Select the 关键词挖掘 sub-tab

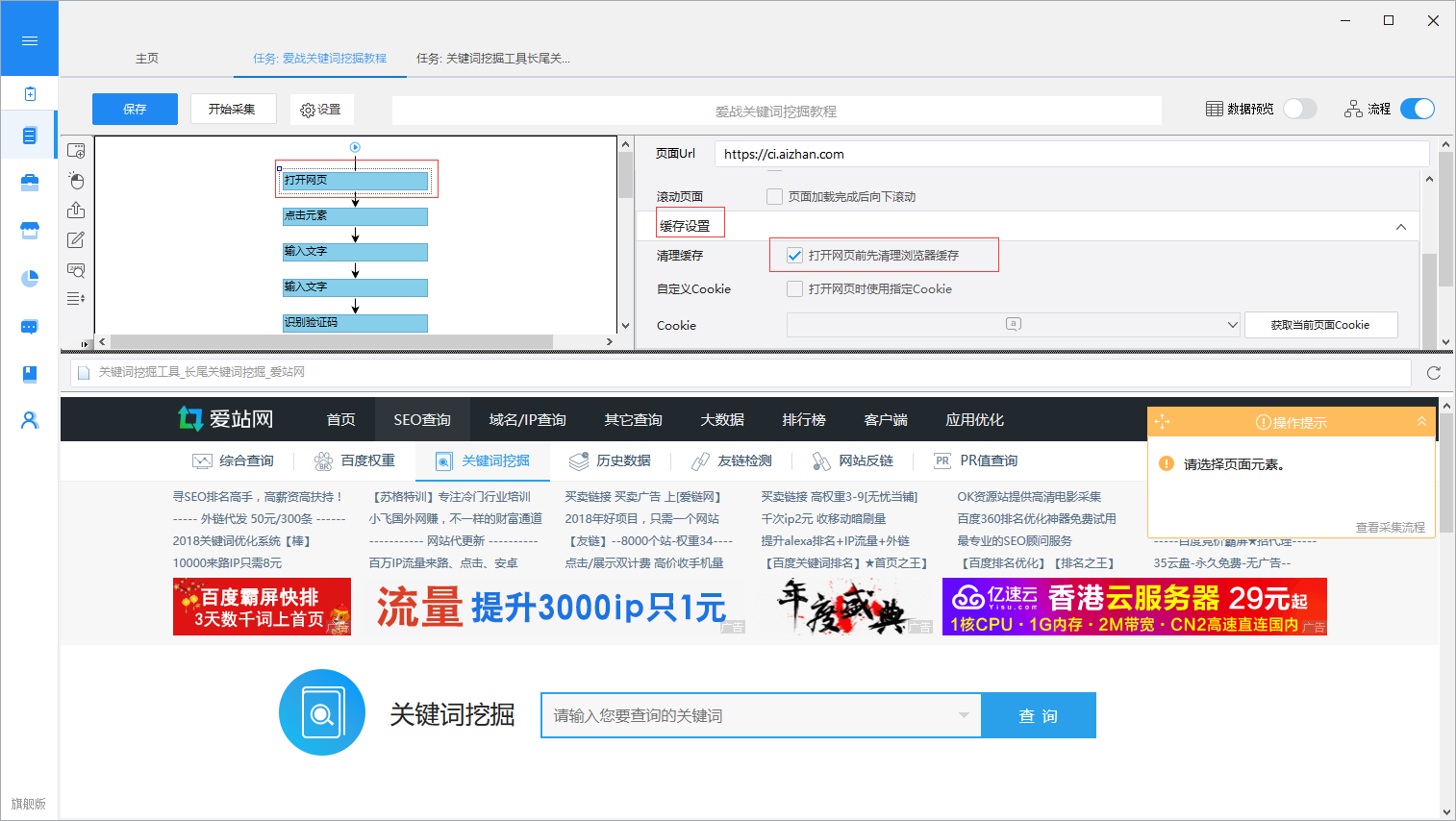(483, 461)
